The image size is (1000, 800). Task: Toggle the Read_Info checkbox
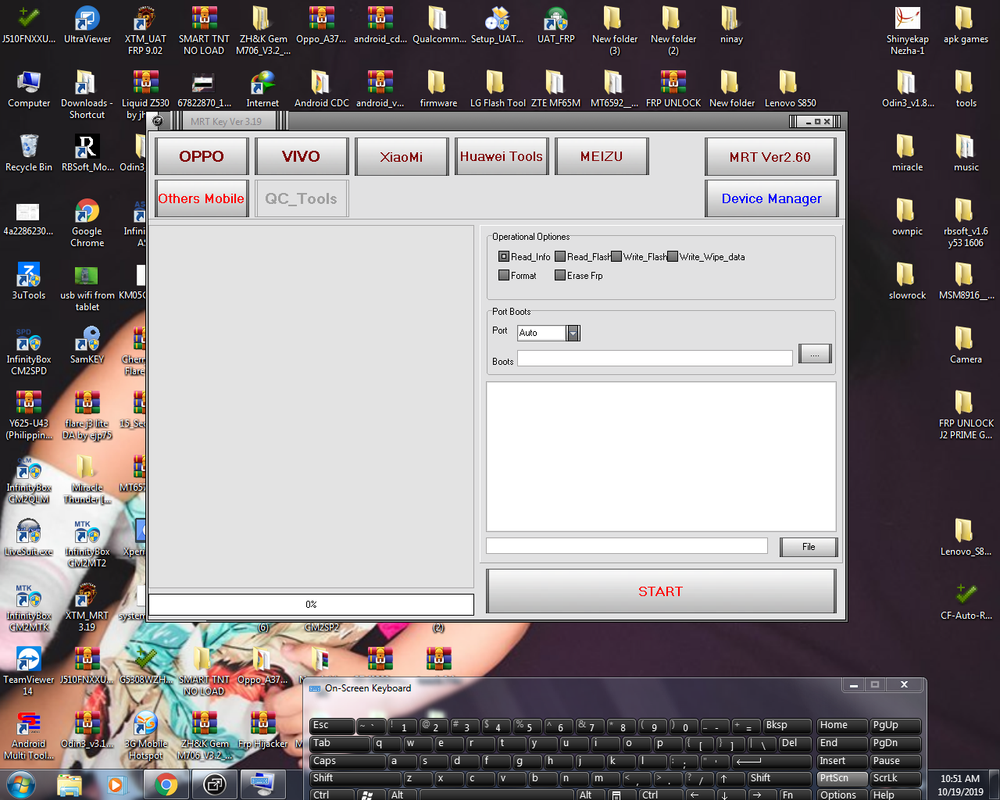(x=504, y=256)
